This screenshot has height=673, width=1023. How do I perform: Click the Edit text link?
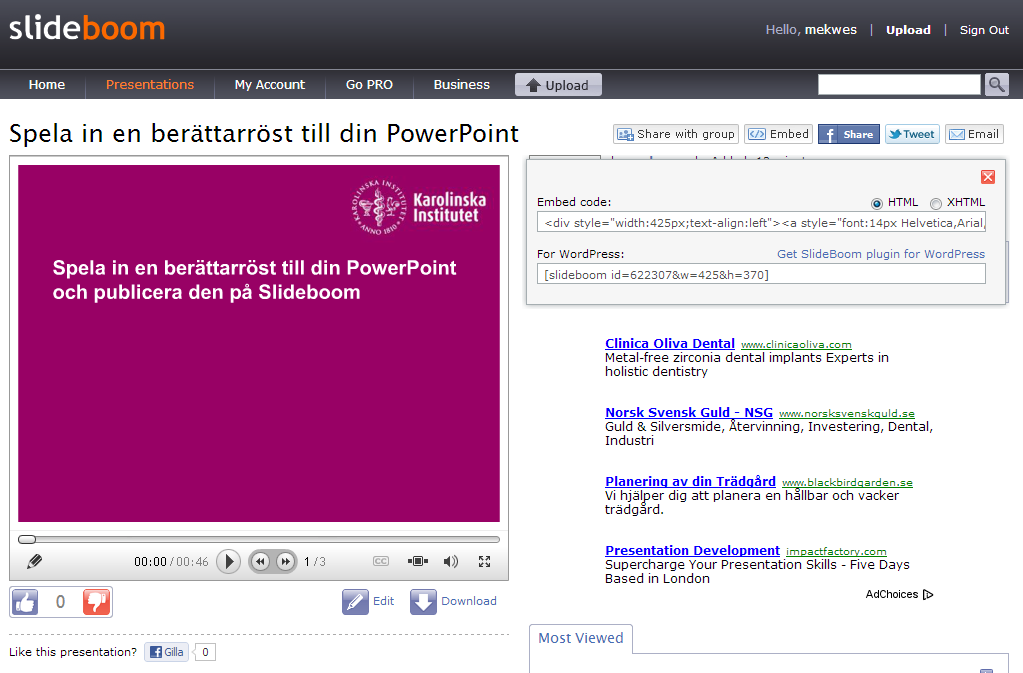[x=383, y=601]
